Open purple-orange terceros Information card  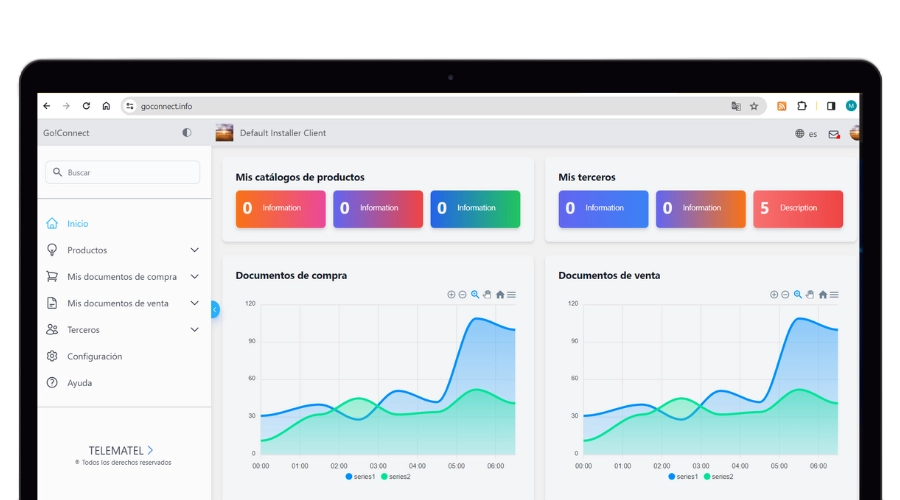click(701, 209)
